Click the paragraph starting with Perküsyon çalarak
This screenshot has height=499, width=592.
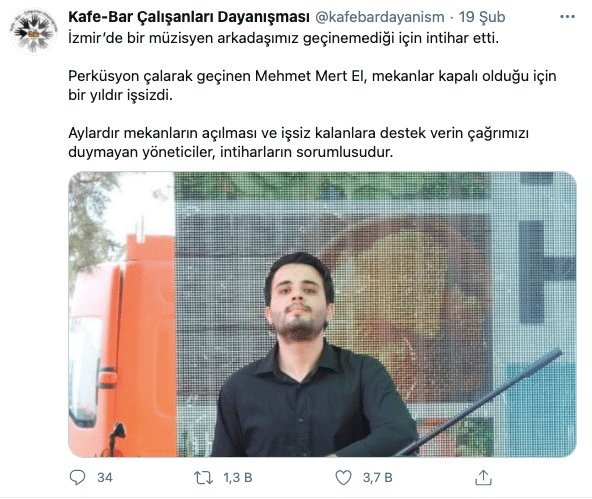[312, 85]
